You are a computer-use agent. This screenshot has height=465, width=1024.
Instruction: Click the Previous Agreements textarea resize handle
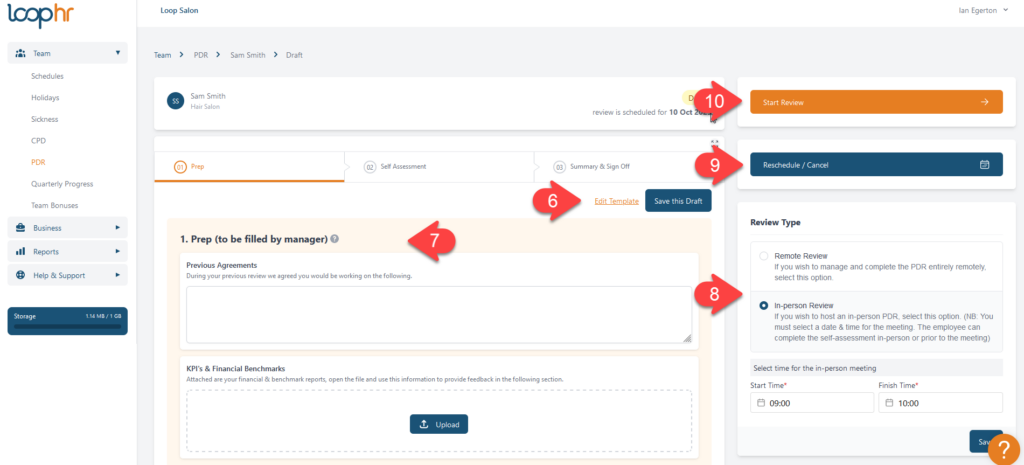coord(687,338)
